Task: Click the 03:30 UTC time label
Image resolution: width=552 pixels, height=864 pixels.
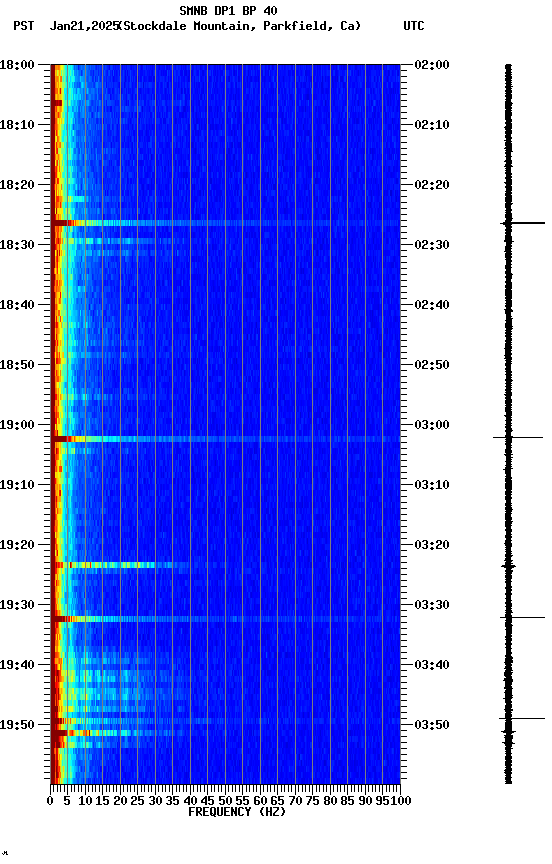Action: (432, 605)
